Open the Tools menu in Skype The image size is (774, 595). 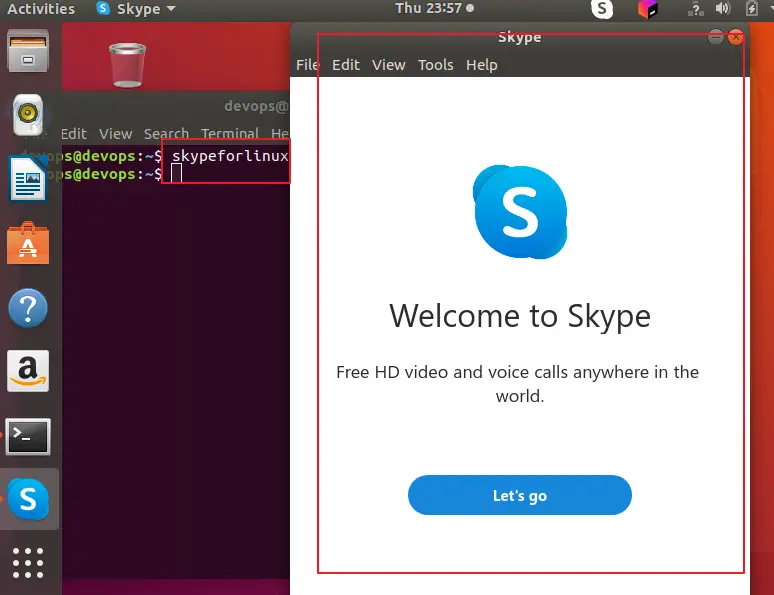click(x=435, y=65)
